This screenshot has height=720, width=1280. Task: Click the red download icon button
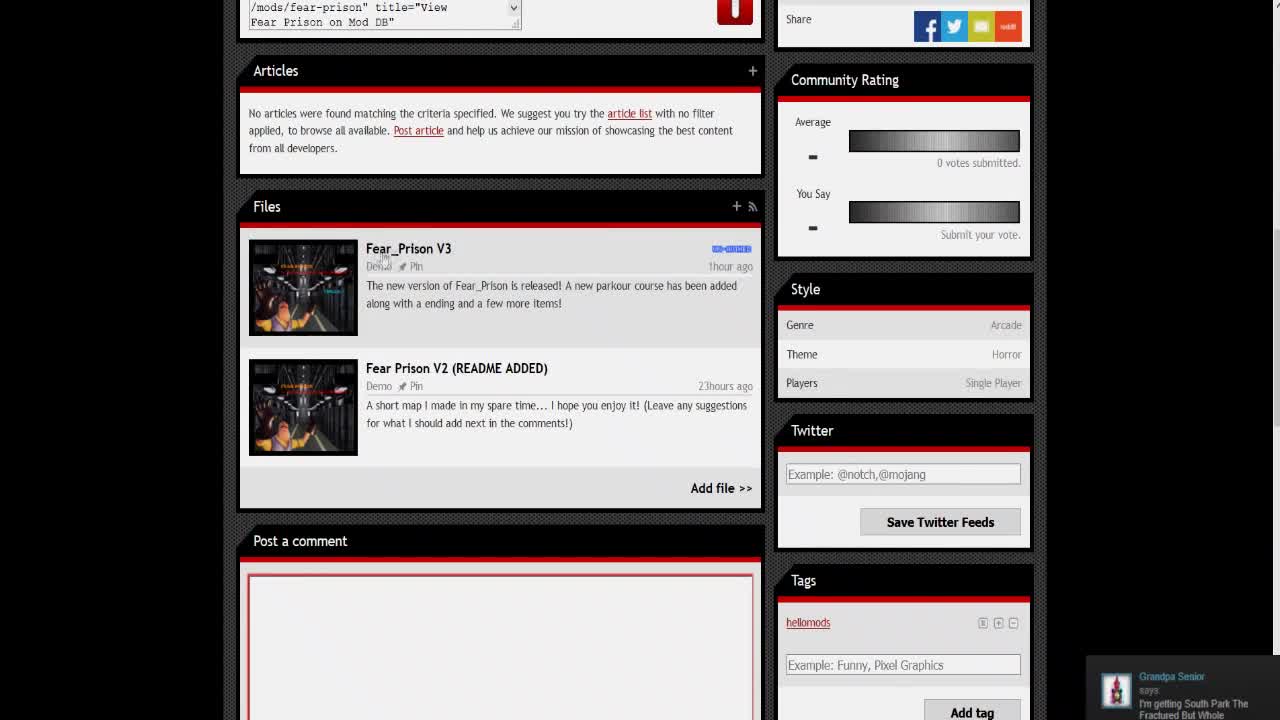pos(734,11)
